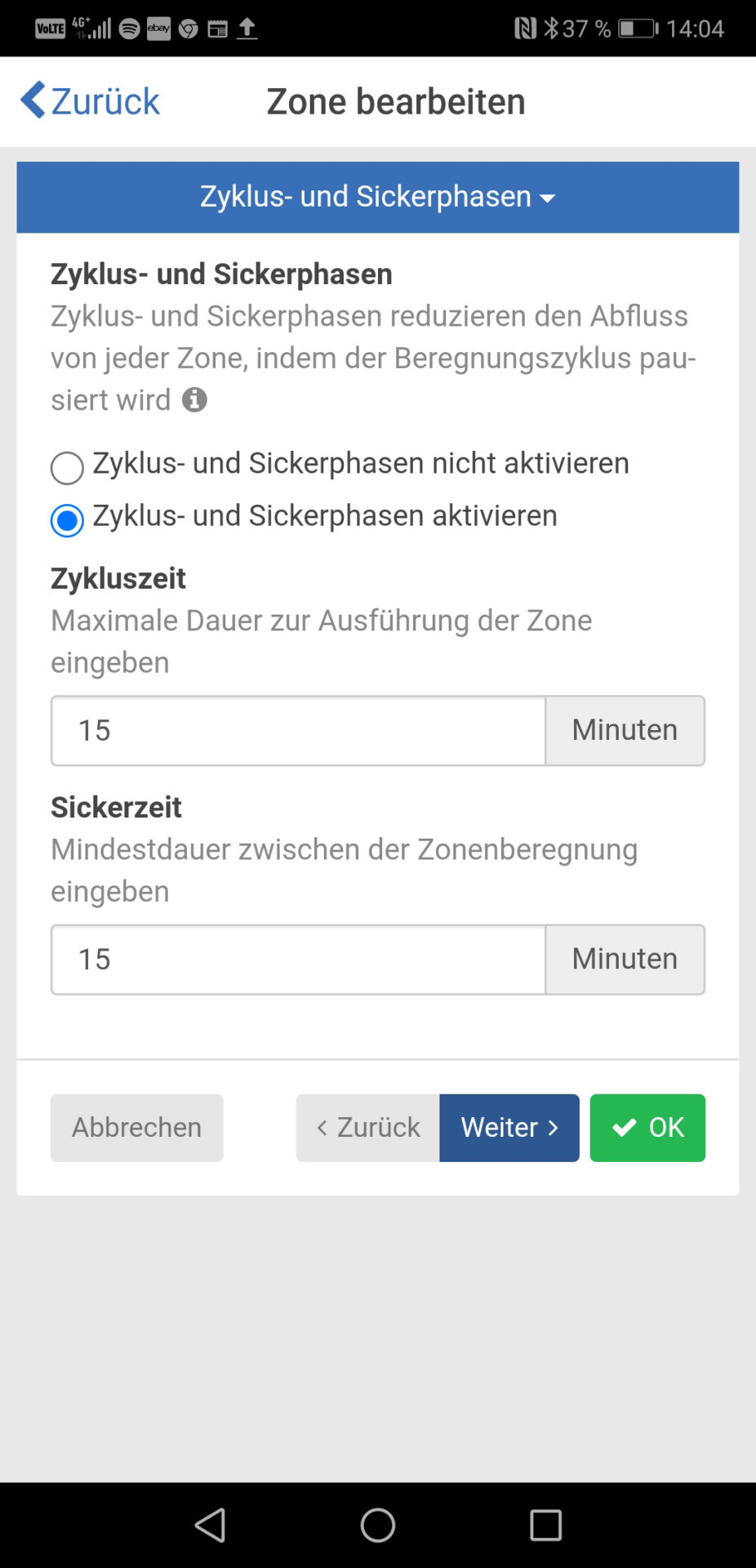Tap the info icon after the description
756x1568 pixels.
(x=194, y=400)
